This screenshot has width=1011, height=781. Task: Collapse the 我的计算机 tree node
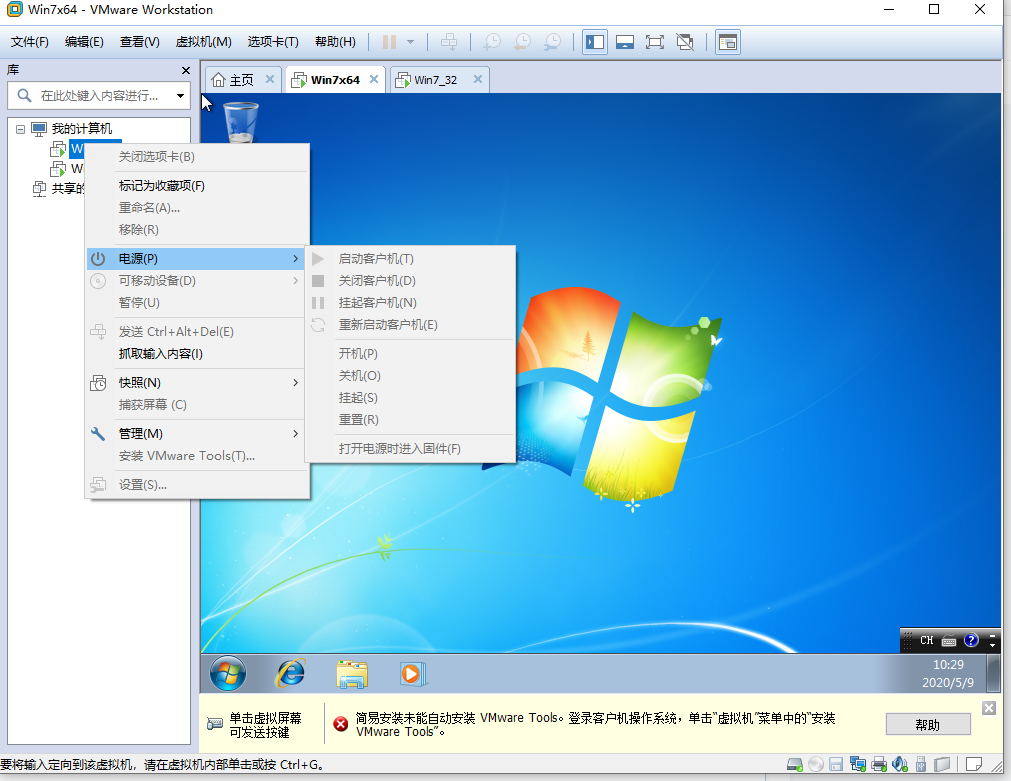(21, 129)
